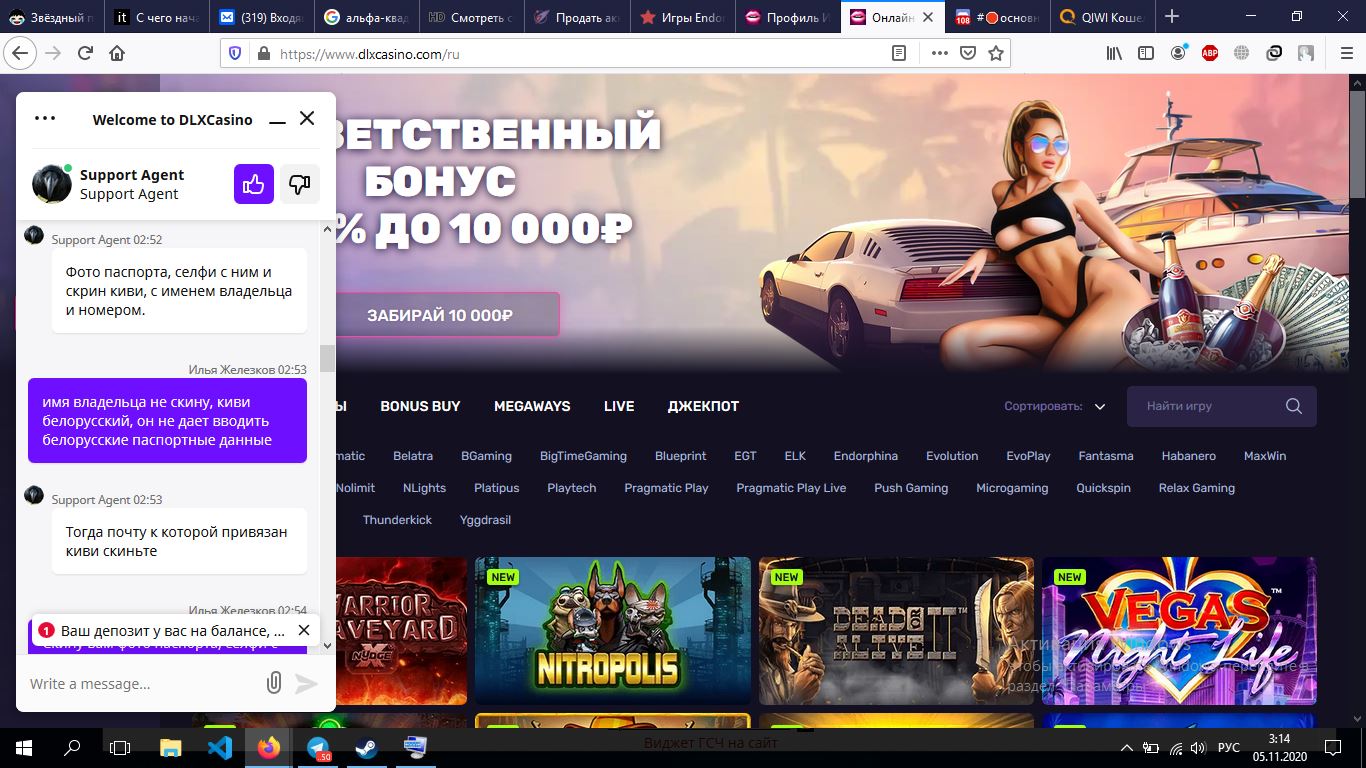Filter by Relax Gaming provider
This screenshot has width=1366, height=768.
point(1197,488)
